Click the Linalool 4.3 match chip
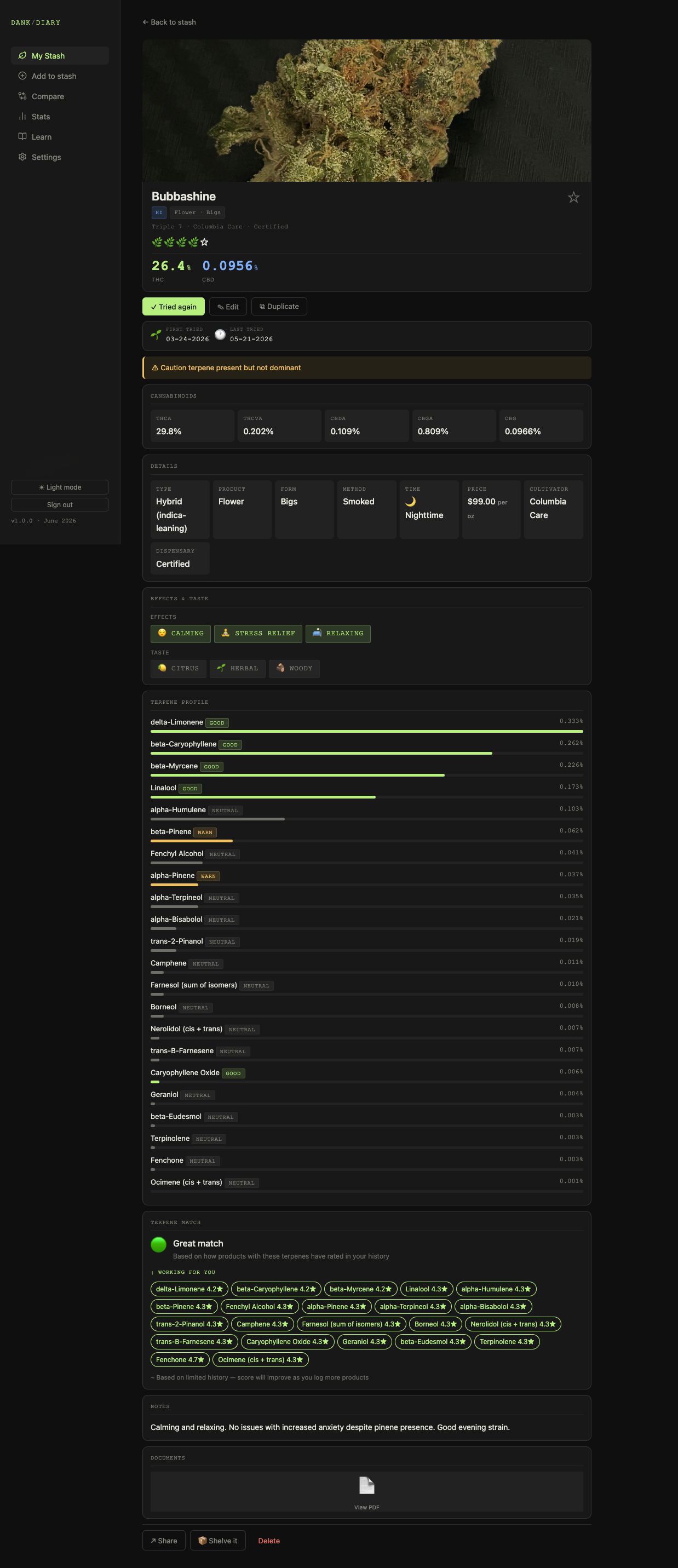Screen dimensions: 678x1568 tap(426, 1289)
